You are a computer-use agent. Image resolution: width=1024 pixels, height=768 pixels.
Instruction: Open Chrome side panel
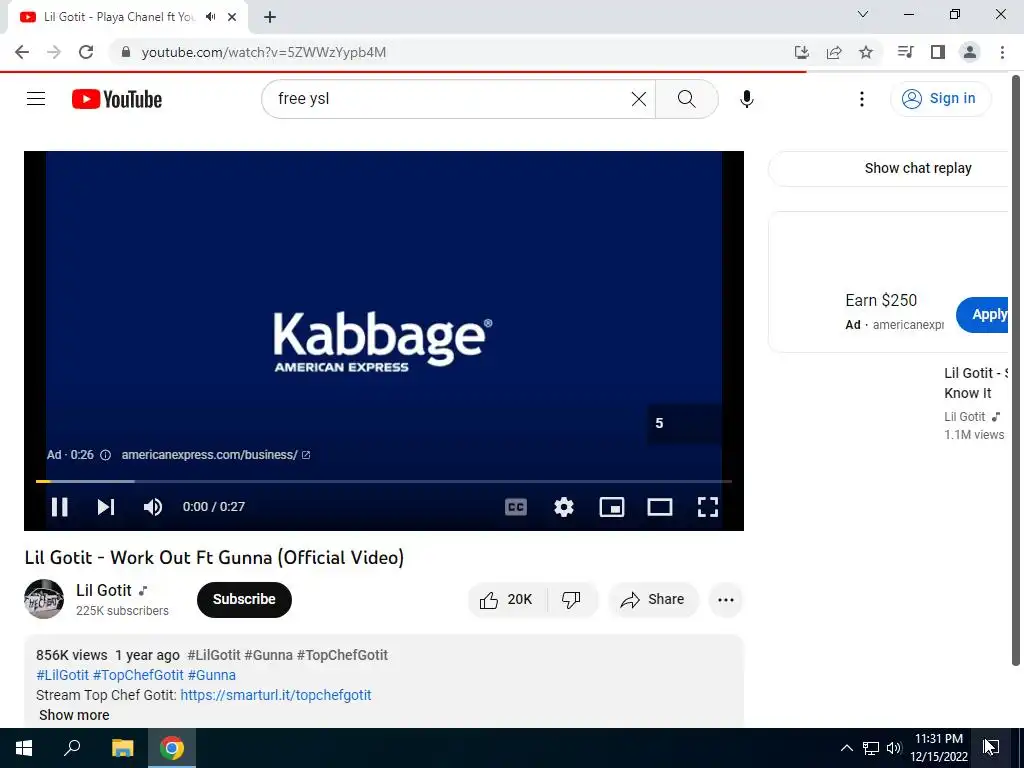[x=938, y=52]
